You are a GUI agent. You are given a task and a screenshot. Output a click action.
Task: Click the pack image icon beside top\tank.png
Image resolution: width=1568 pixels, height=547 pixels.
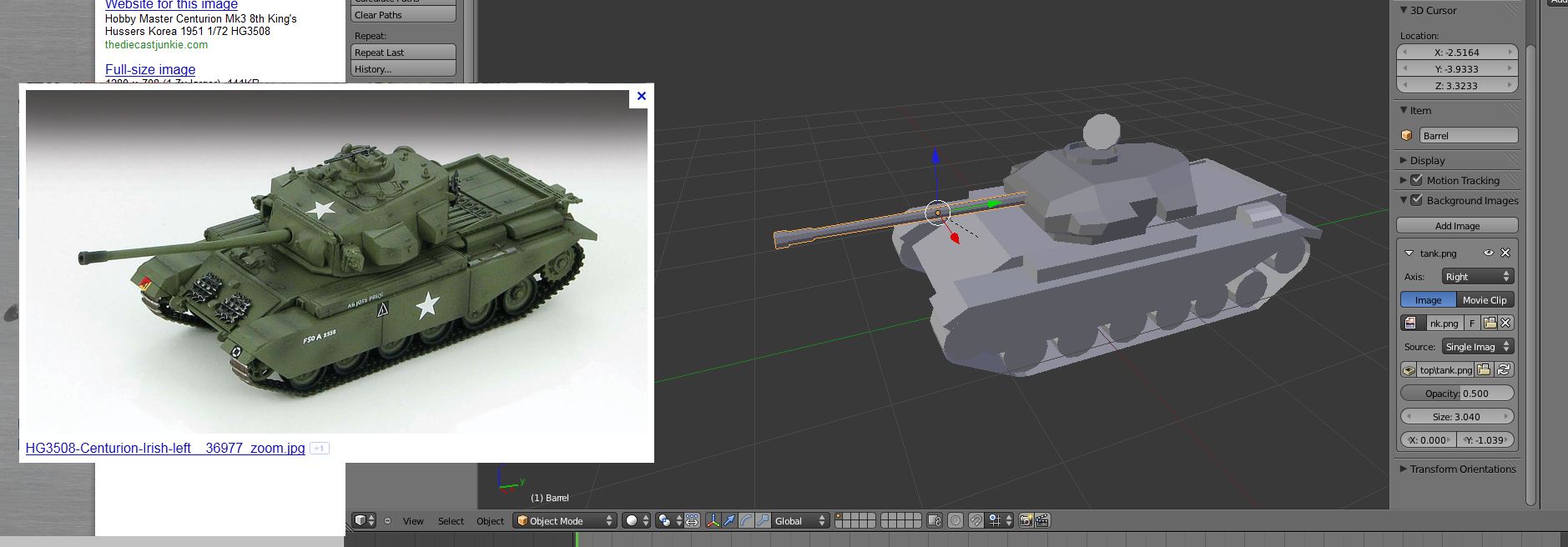pyautogui.click(x=1409, y=369)
